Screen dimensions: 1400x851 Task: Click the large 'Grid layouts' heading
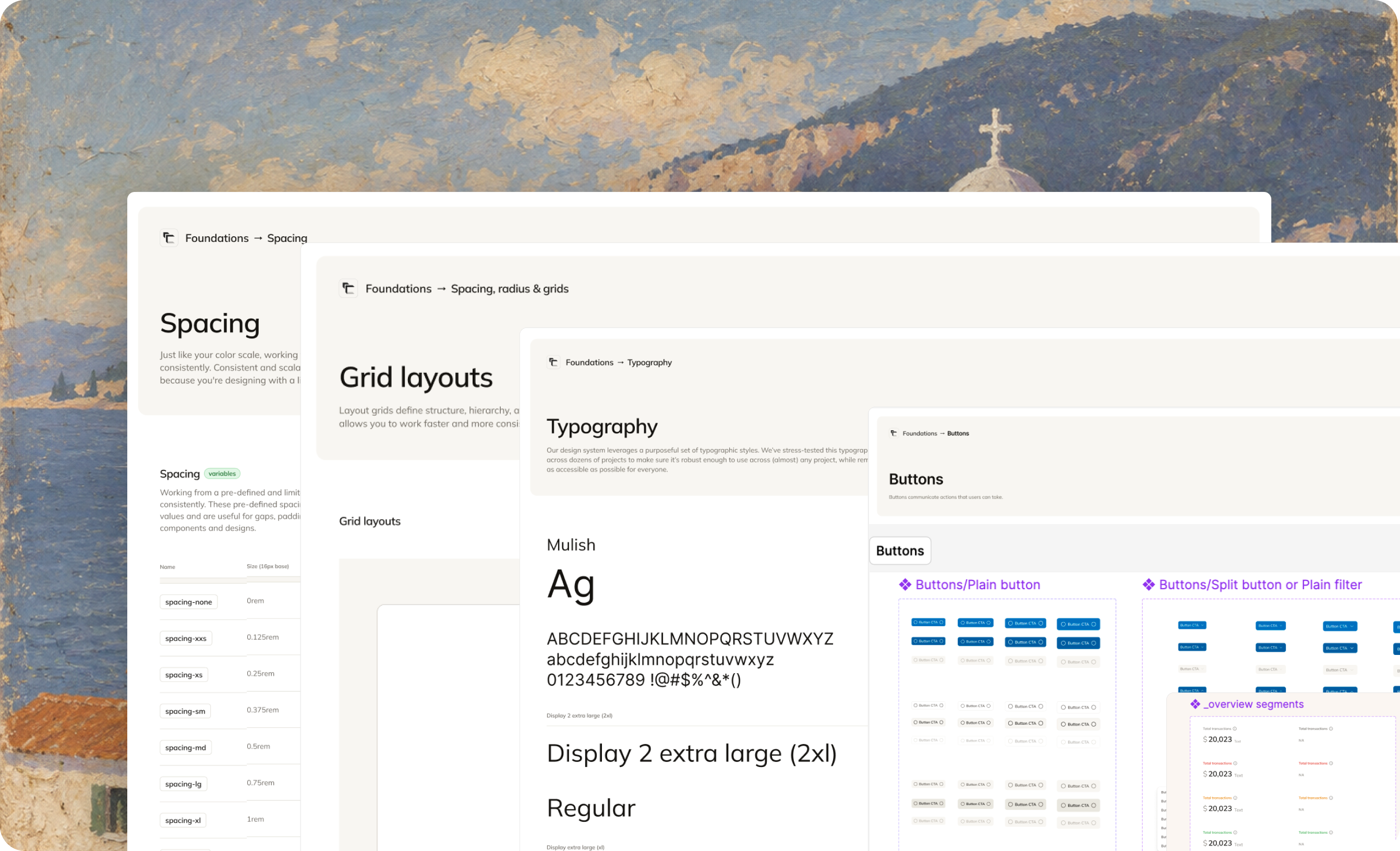[416, 378]
